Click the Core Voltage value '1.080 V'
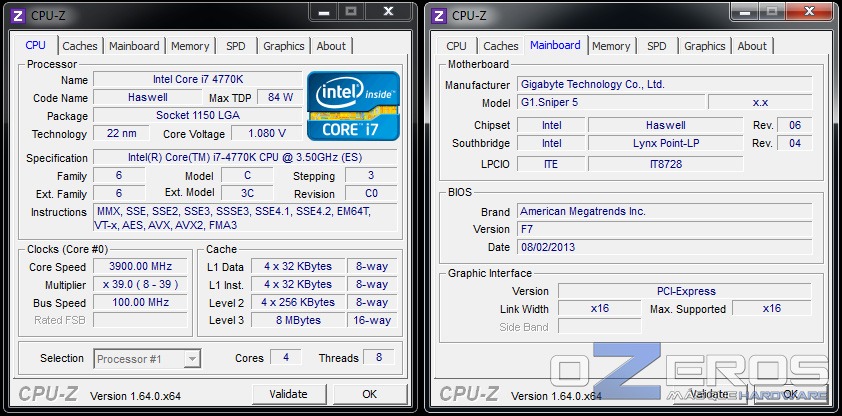The width and height of the screenshot is (842, 416). [267, 133]
